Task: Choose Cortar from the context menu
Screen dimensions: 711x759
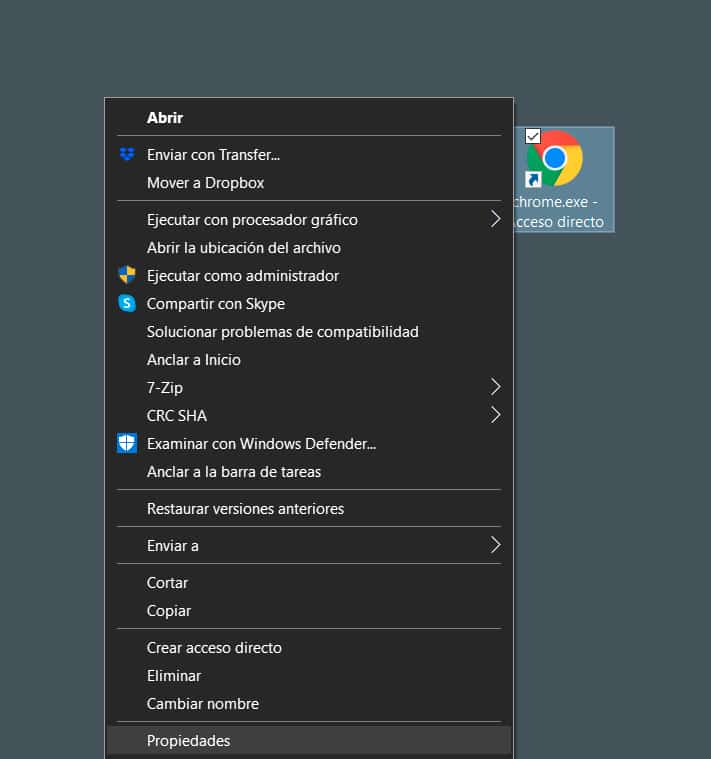Action: 309,583
